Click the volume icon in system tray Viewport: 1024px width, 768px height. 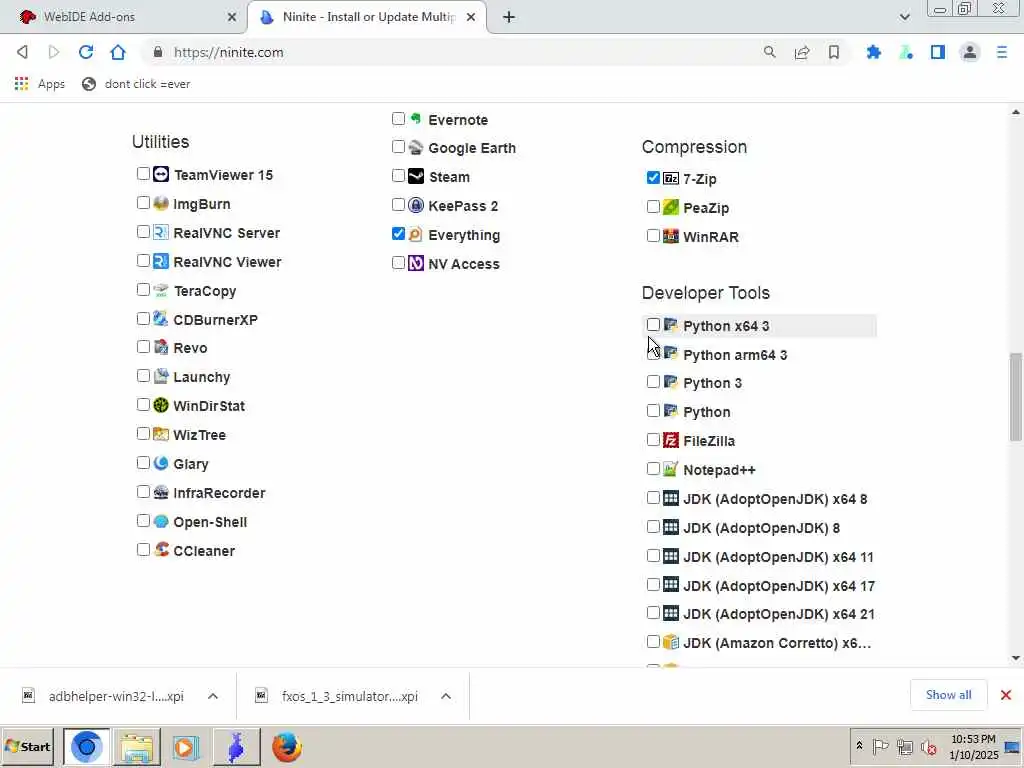(x=928, y=746)
